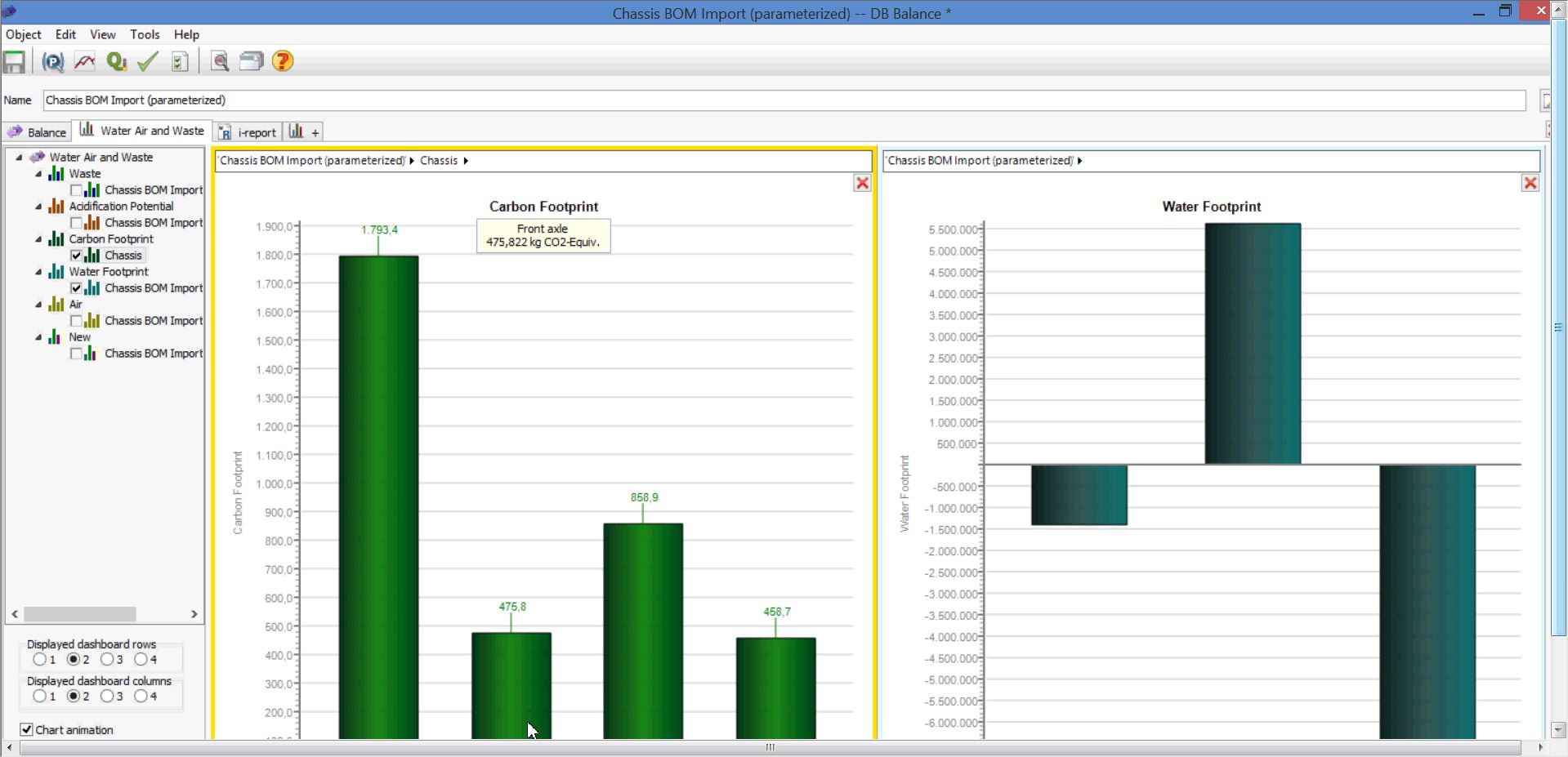Click the Save floppy disk icon

tap(14, 61)
